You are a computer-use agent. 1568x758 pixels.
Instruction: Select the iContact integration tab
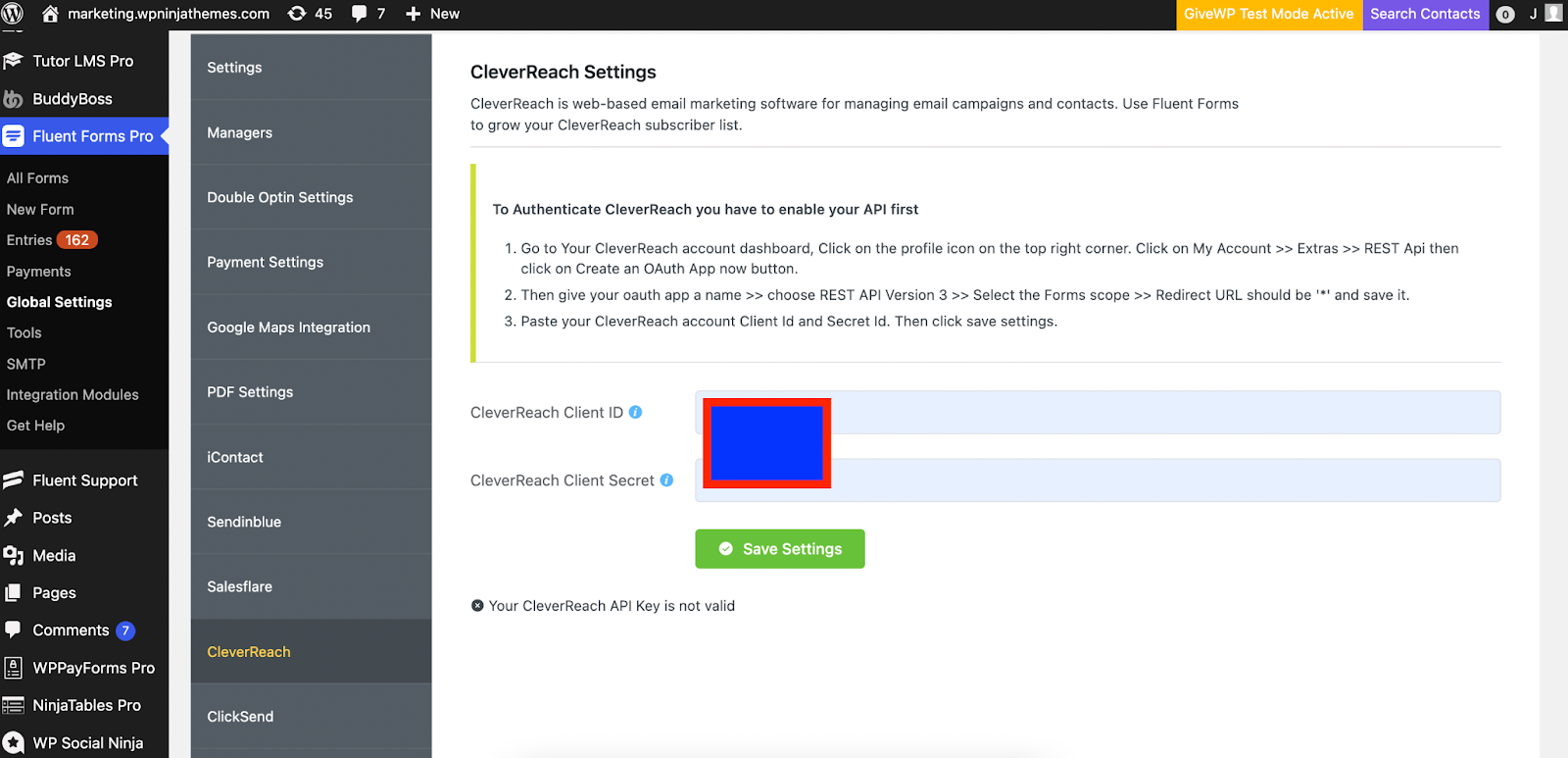click(x=312, y=457)
